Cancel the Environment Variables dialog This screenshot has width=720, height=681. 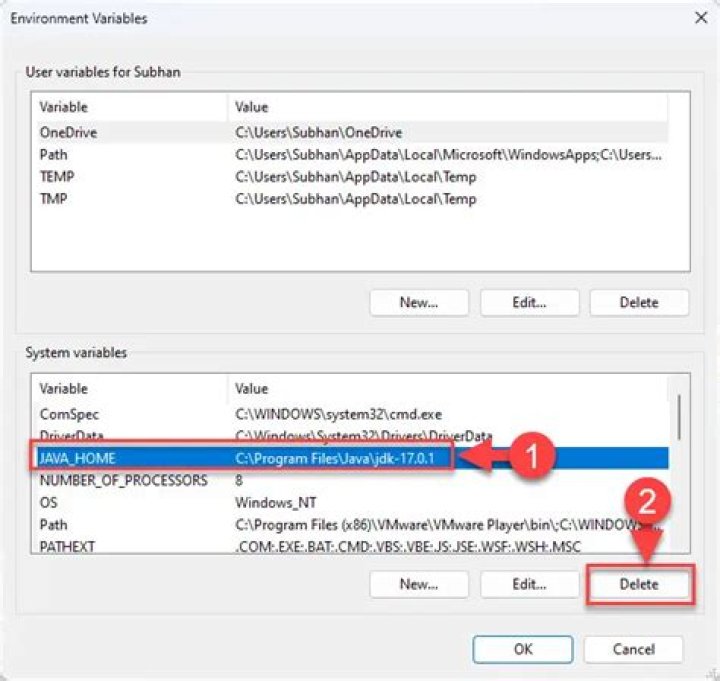coord(633,649)
